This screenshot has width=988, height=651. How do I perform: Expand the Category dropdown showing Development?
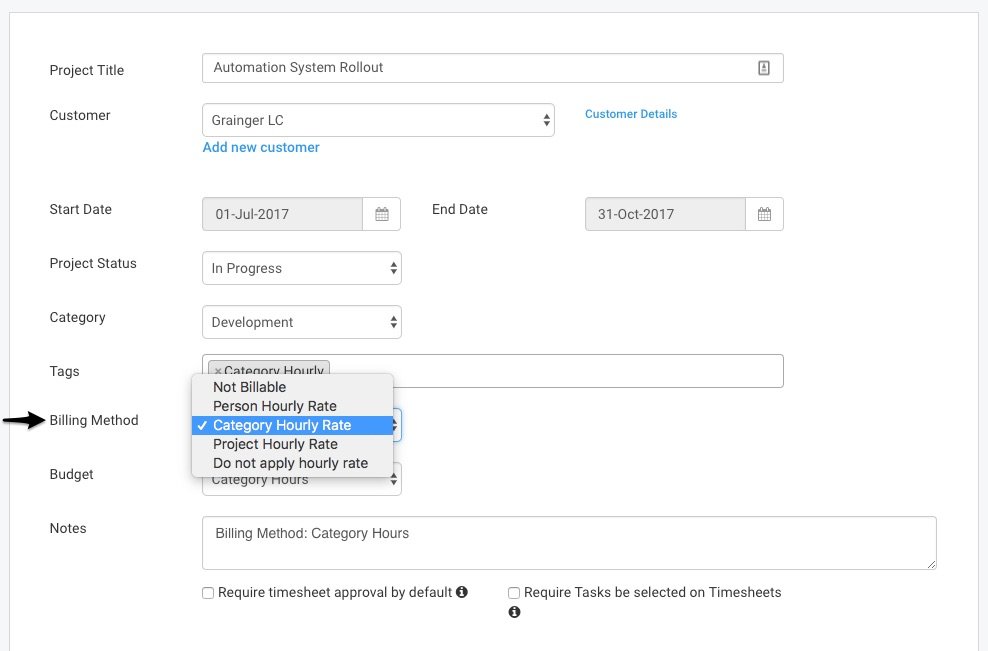pos(301,322)
